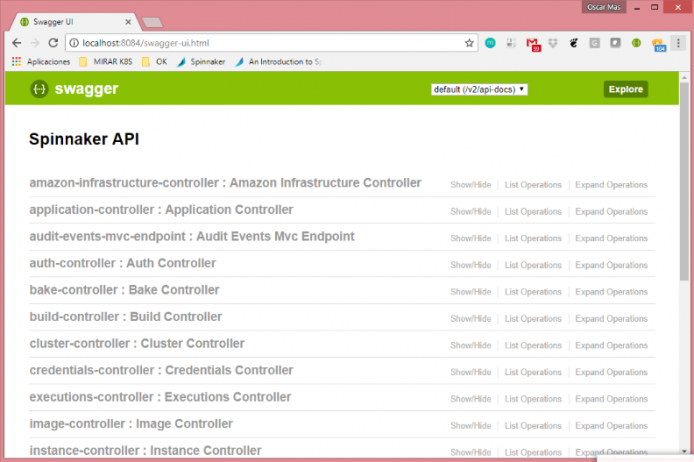Image resolution: width=694 pixels, height=462 pixels.
Task: Expand Operations for amazon-infrastructure-controller
Action: (x=611, y=185)
